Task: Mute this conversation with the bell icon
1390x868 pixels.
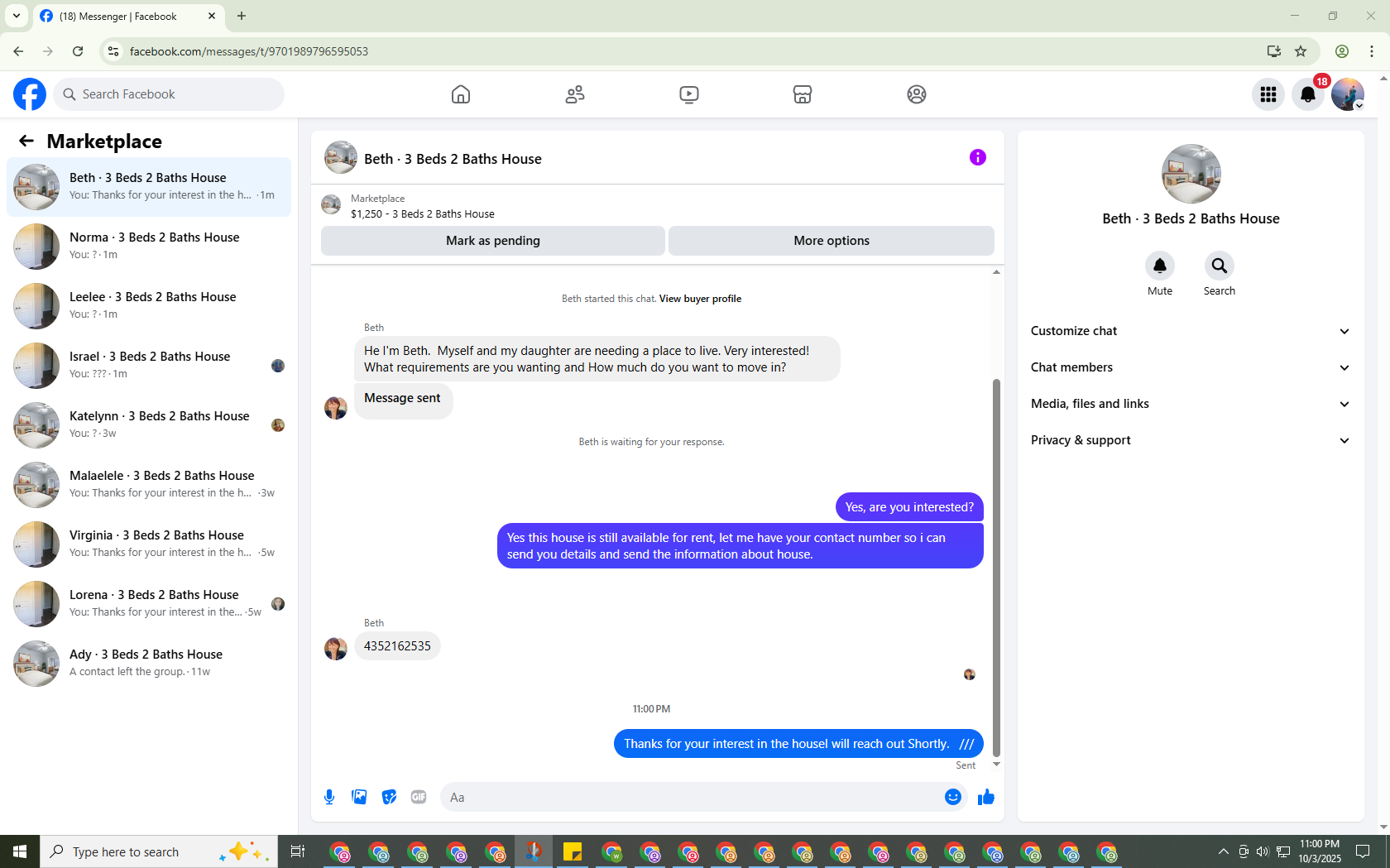Action: pyautogui.click(x=1160, y=266)
